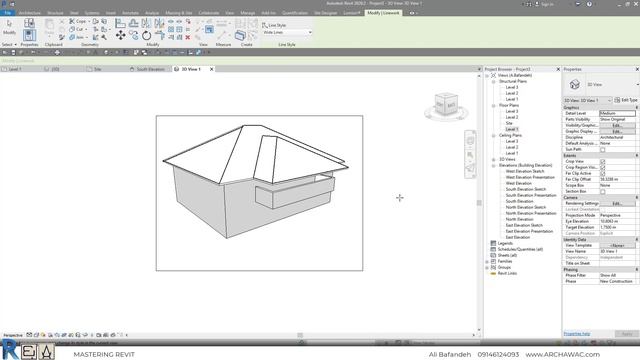Click the Move tool icon
The width and height of the screenshot is (640, 360).
coord(120,36)
